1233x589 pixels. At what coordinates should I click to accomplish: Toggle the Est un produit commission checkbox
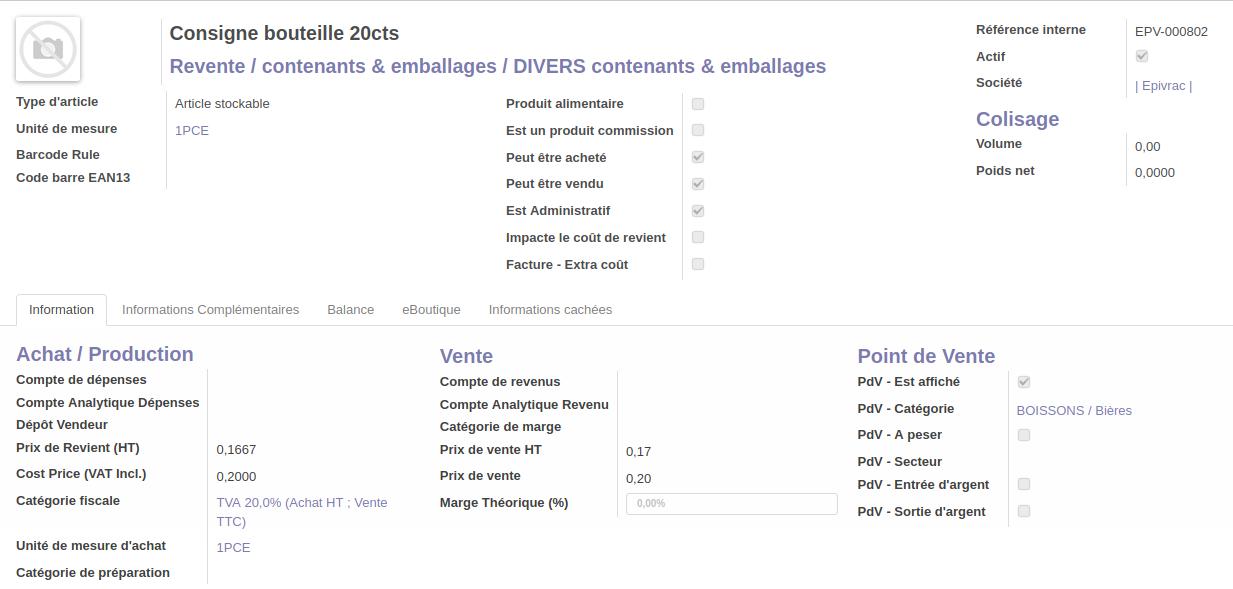[698, 130]
